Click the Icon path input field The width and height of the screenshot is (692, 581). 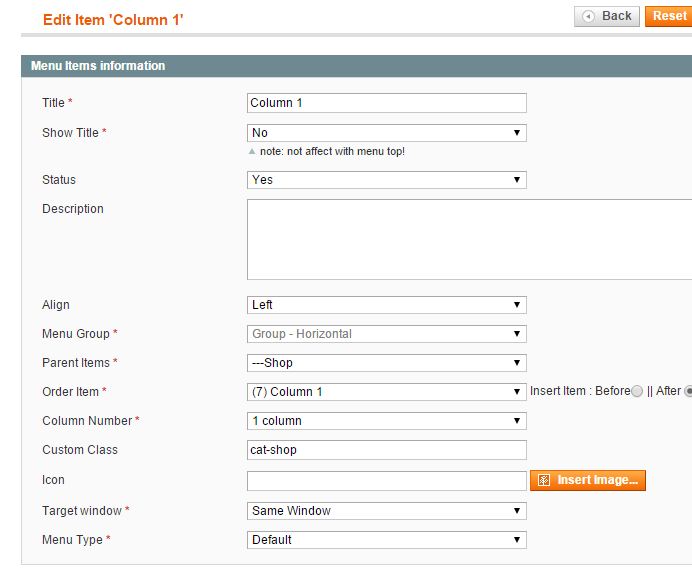387,481
